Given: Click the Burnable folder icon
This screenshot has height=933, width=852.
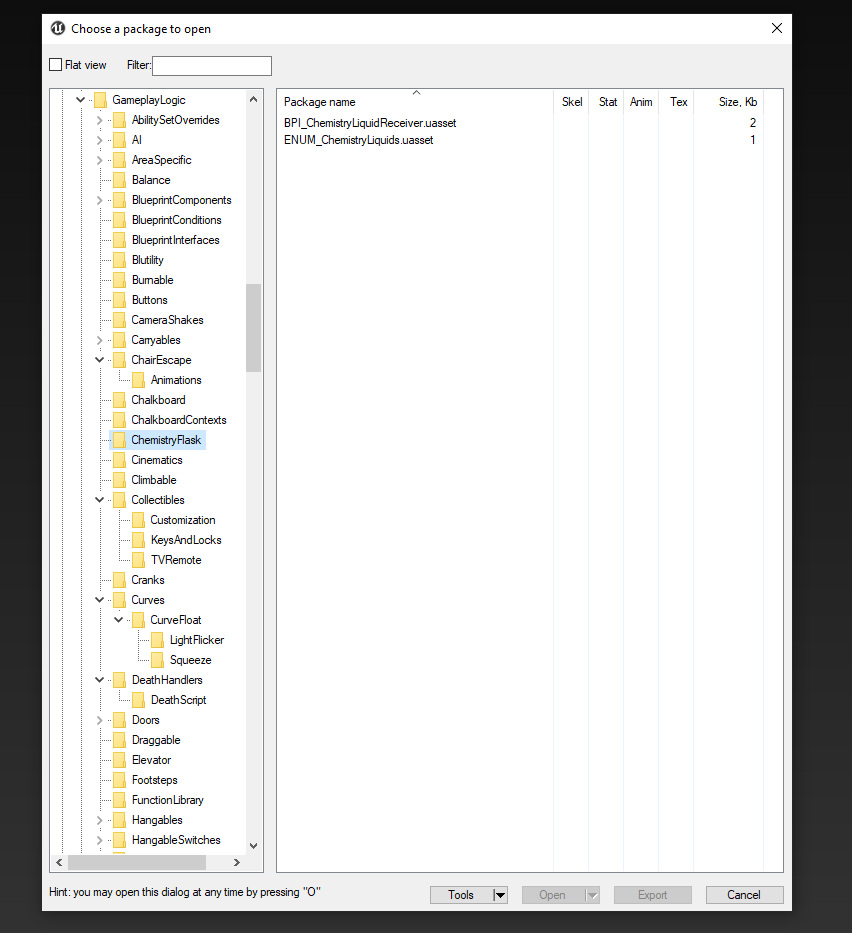Looking at the screenshot, I should (x=120, y=280).
